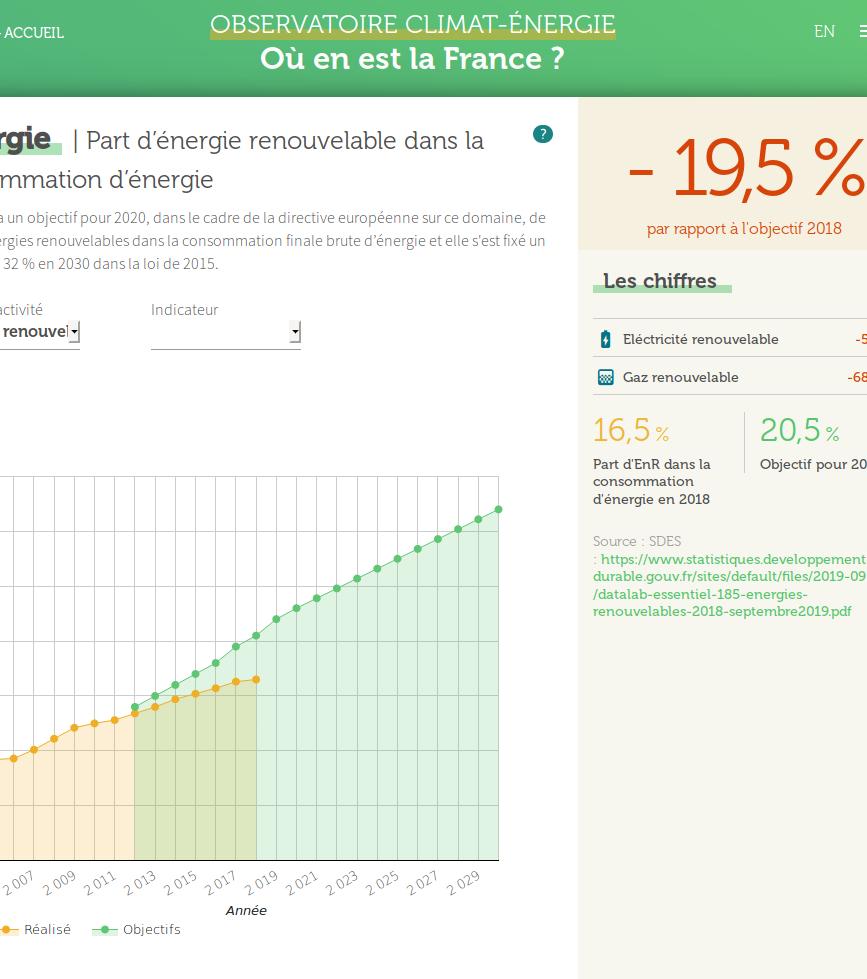
Task: Click the - 19,5 % headline value
Action: (x=745, y=167)
